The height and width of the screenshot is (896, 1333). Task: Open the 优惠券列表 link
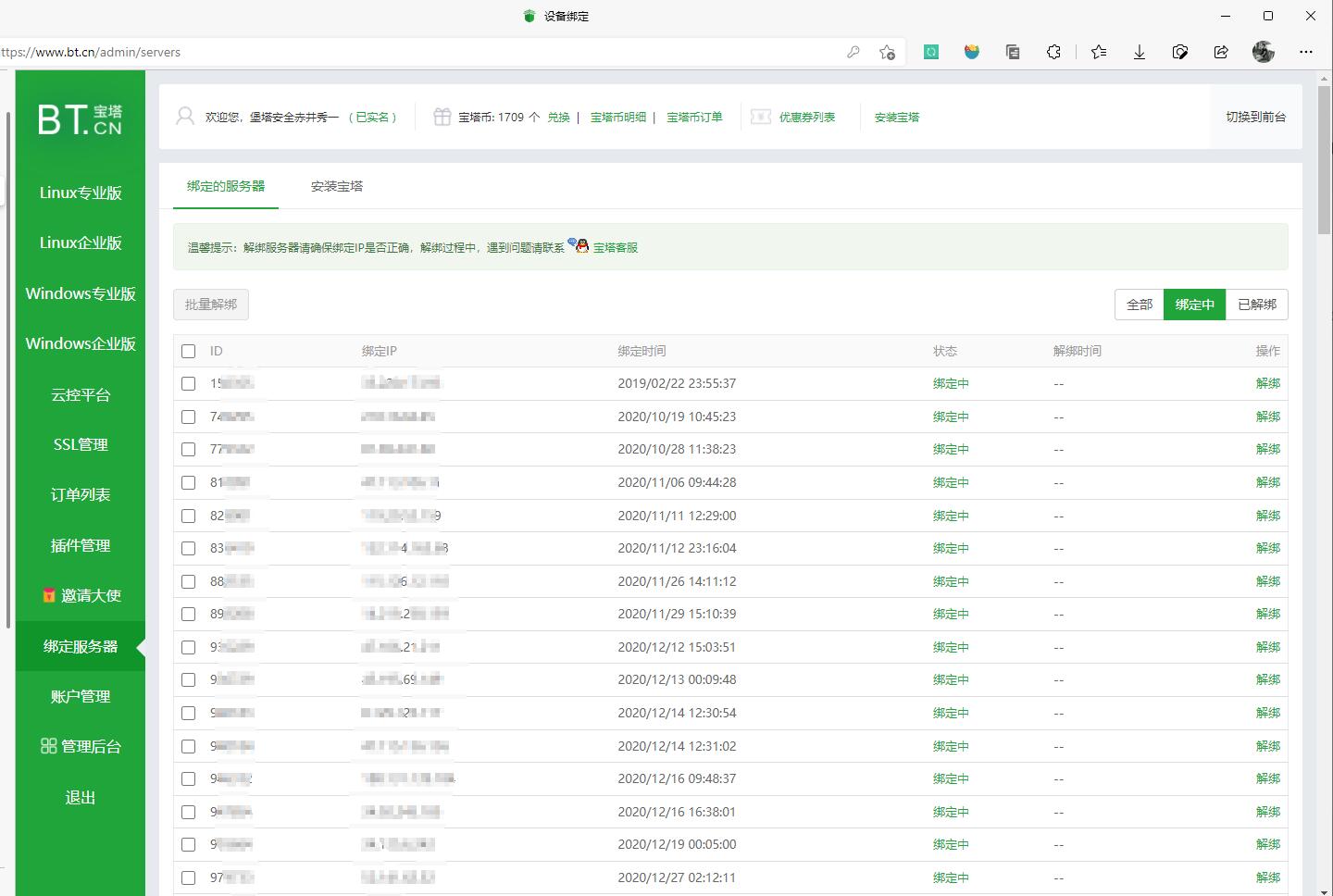(807, 118)
